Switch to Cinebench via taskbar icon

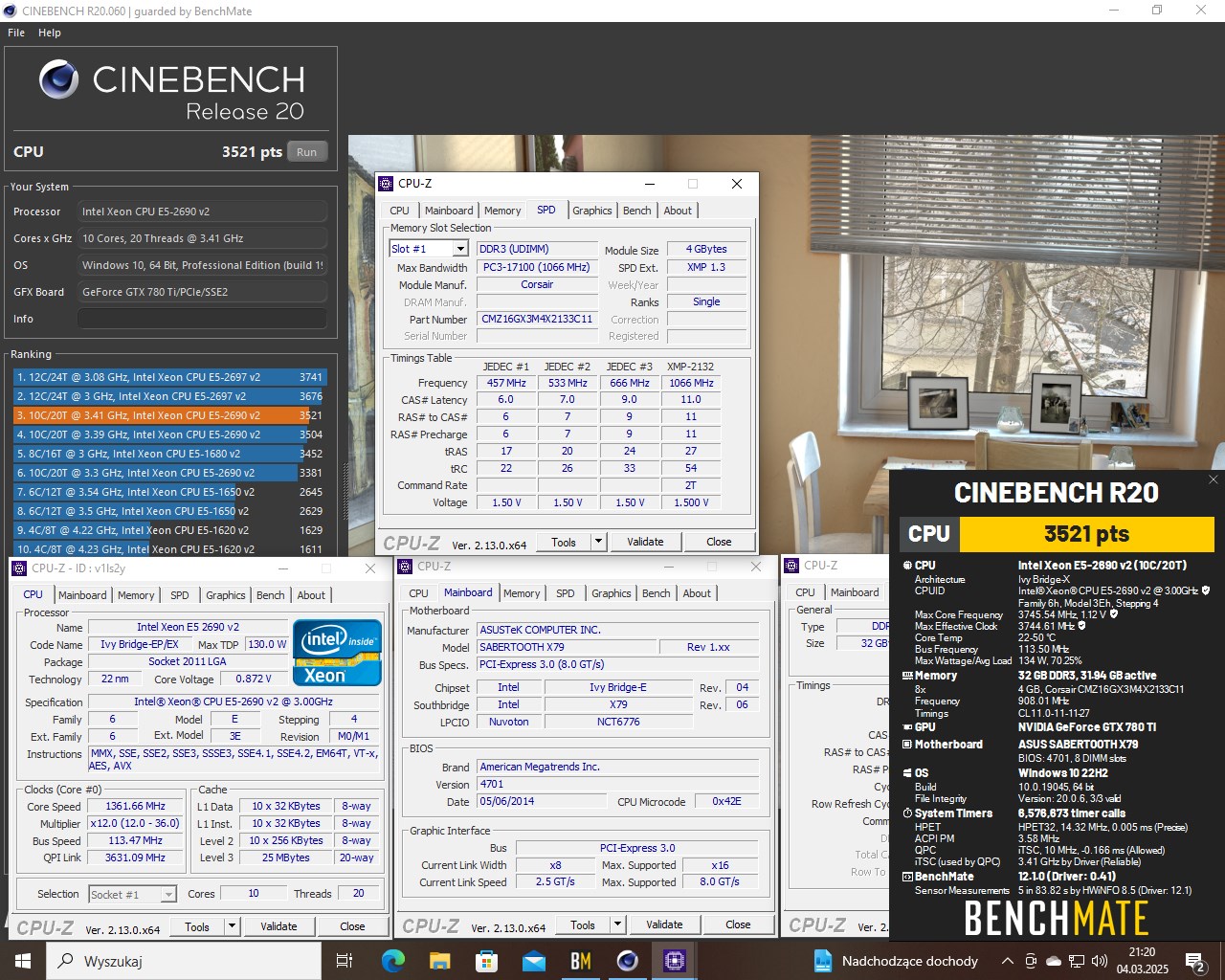(x=628, y=960)
